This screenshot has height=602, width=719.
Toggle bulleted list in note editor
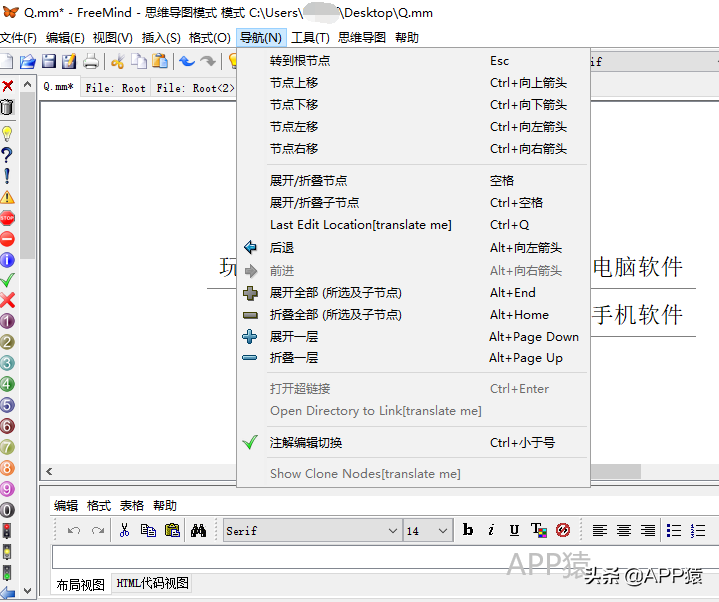[674, 530]
